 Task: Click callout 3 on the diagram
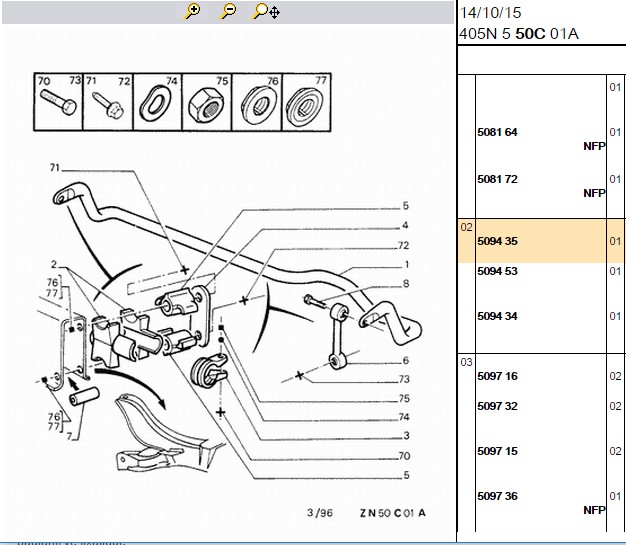[406, 436]
